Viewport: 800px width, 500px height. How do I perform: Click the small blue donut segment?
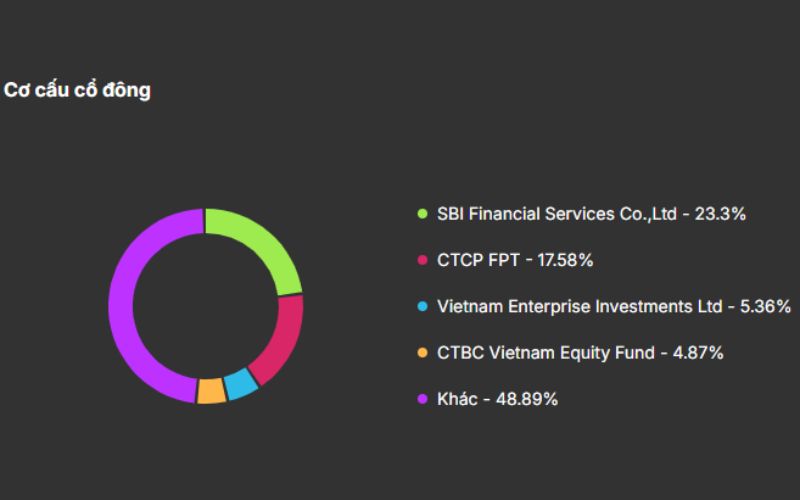(240, 384)
